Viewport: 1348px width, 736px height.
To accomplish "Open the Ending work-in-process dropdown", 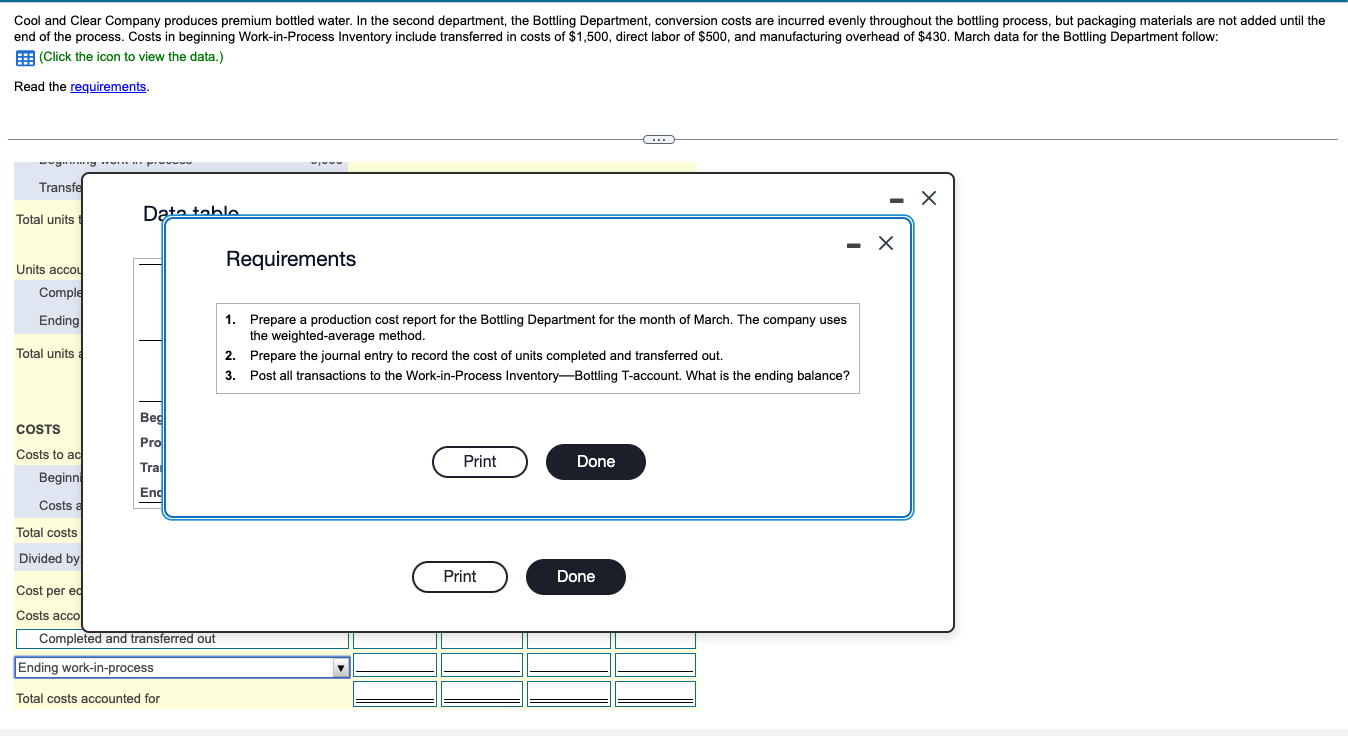I will 340,666.
